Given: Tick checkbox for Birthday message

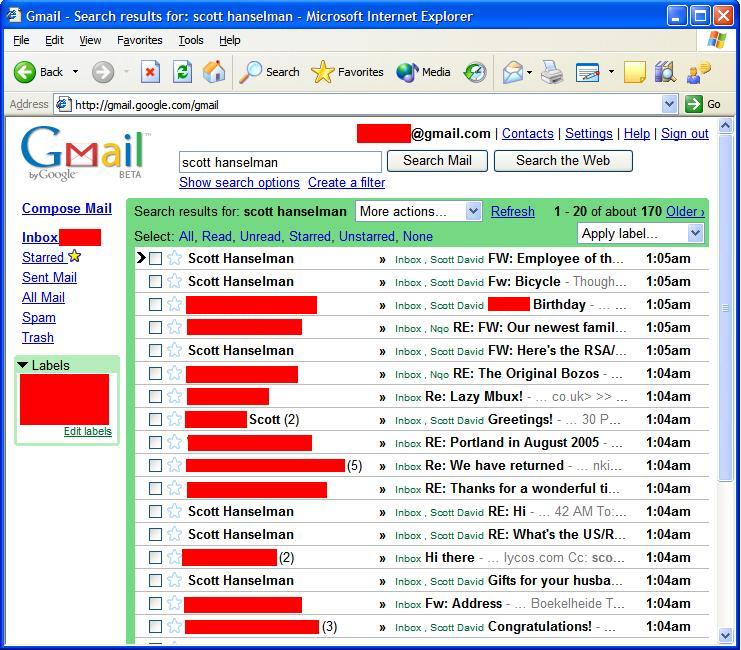Looking at the screenshot, I should pyautogui.click(x=155, y=304).
